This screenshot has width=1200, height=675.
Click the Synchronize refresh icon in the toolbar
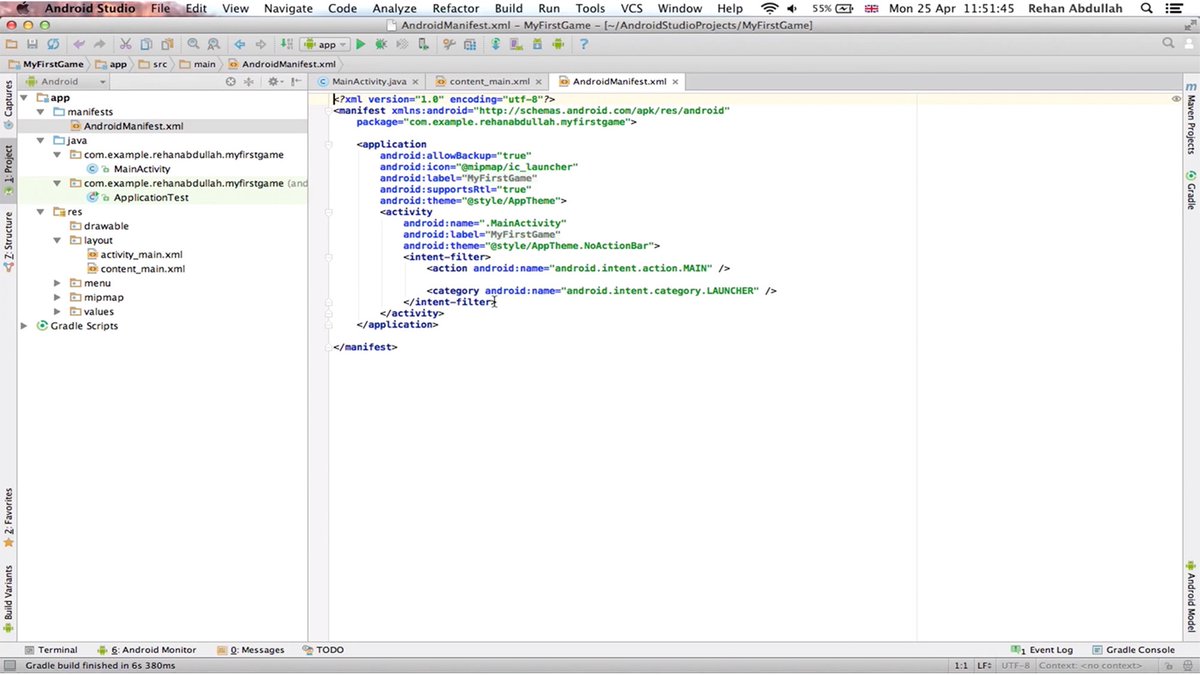pos(53,44)
